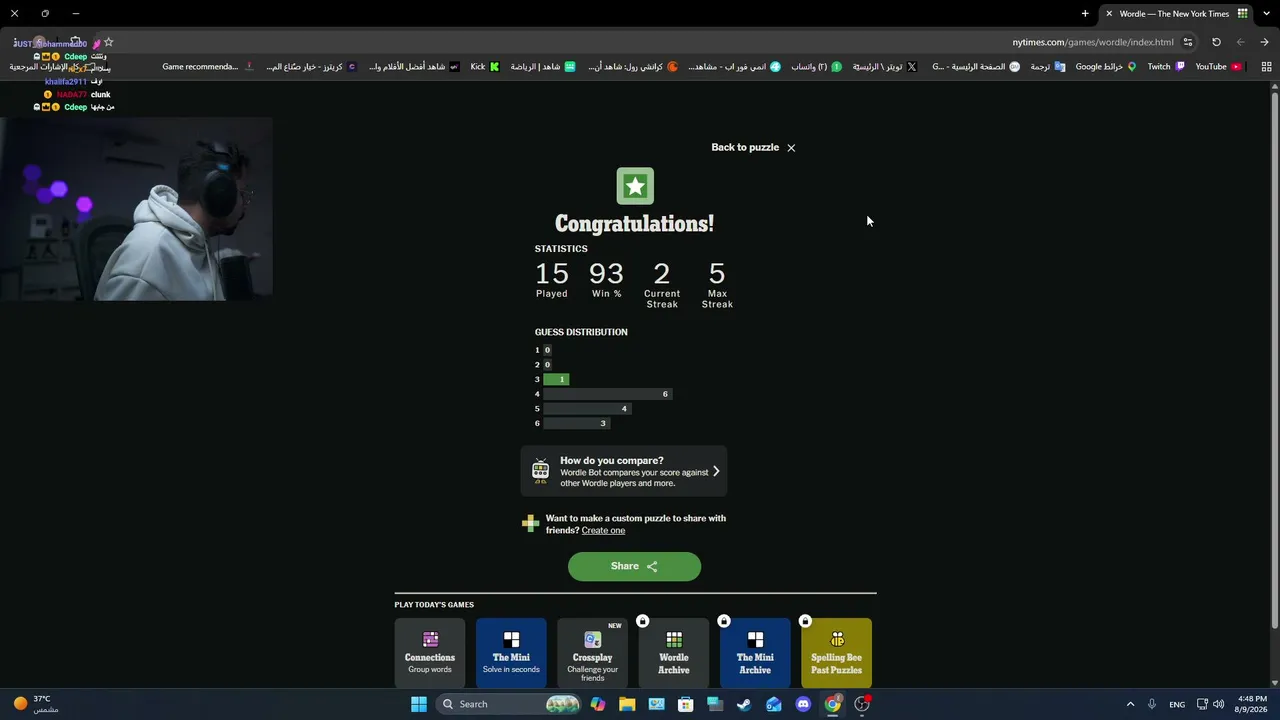Click the nytimes.com address bar
This screenshot has width=1280, height=720.
coord(1093,42)
